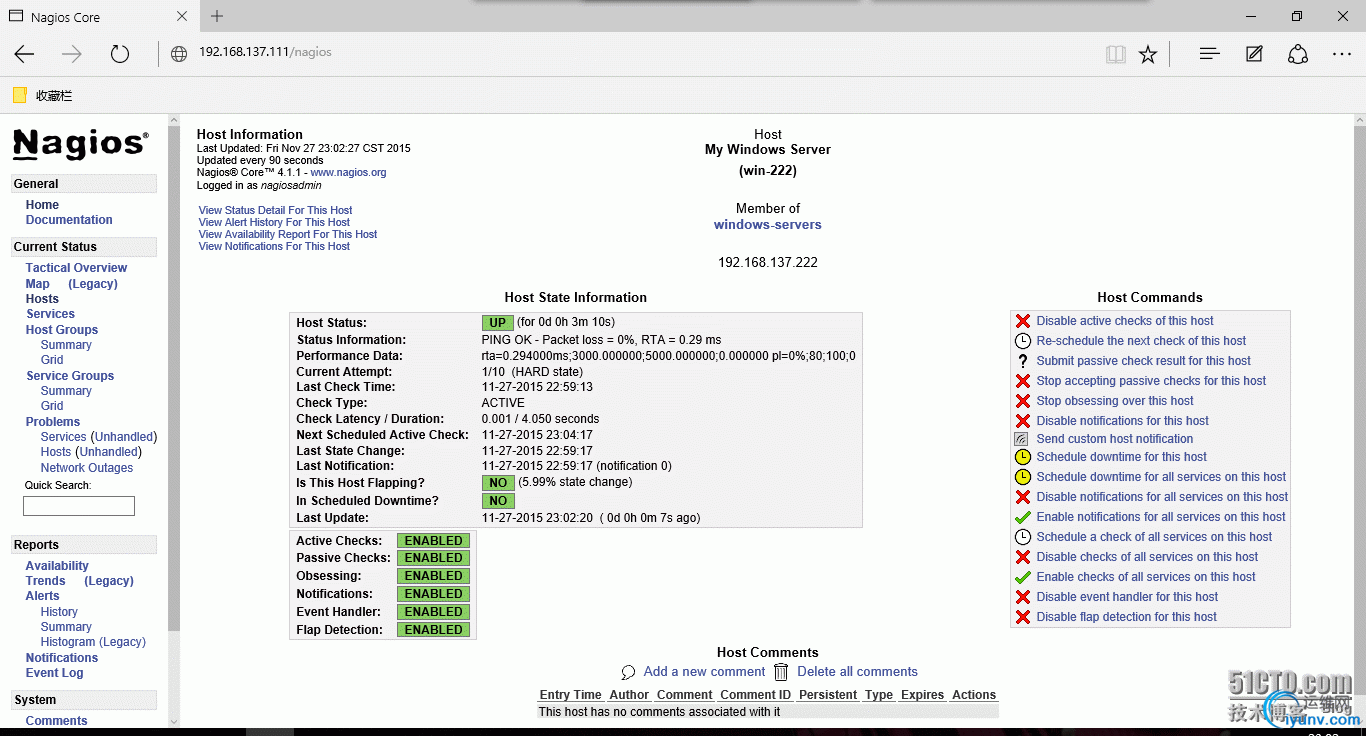Open a new browser tab with plus button
Image resolution: width=1366 pixels, height=736 pixels.
coord(217,16)
